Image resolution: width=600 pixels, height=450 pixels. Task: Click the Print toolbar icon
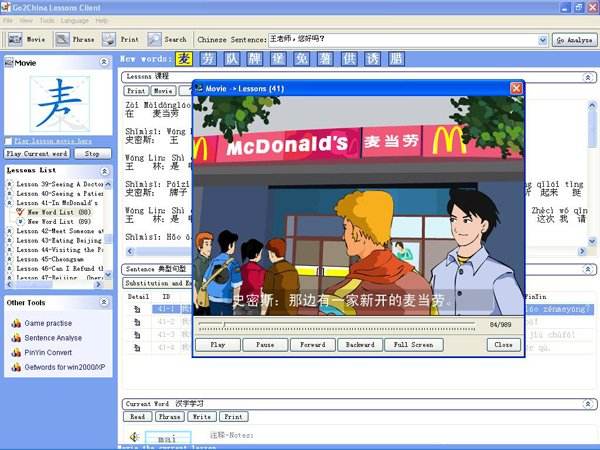coord(109,39)
